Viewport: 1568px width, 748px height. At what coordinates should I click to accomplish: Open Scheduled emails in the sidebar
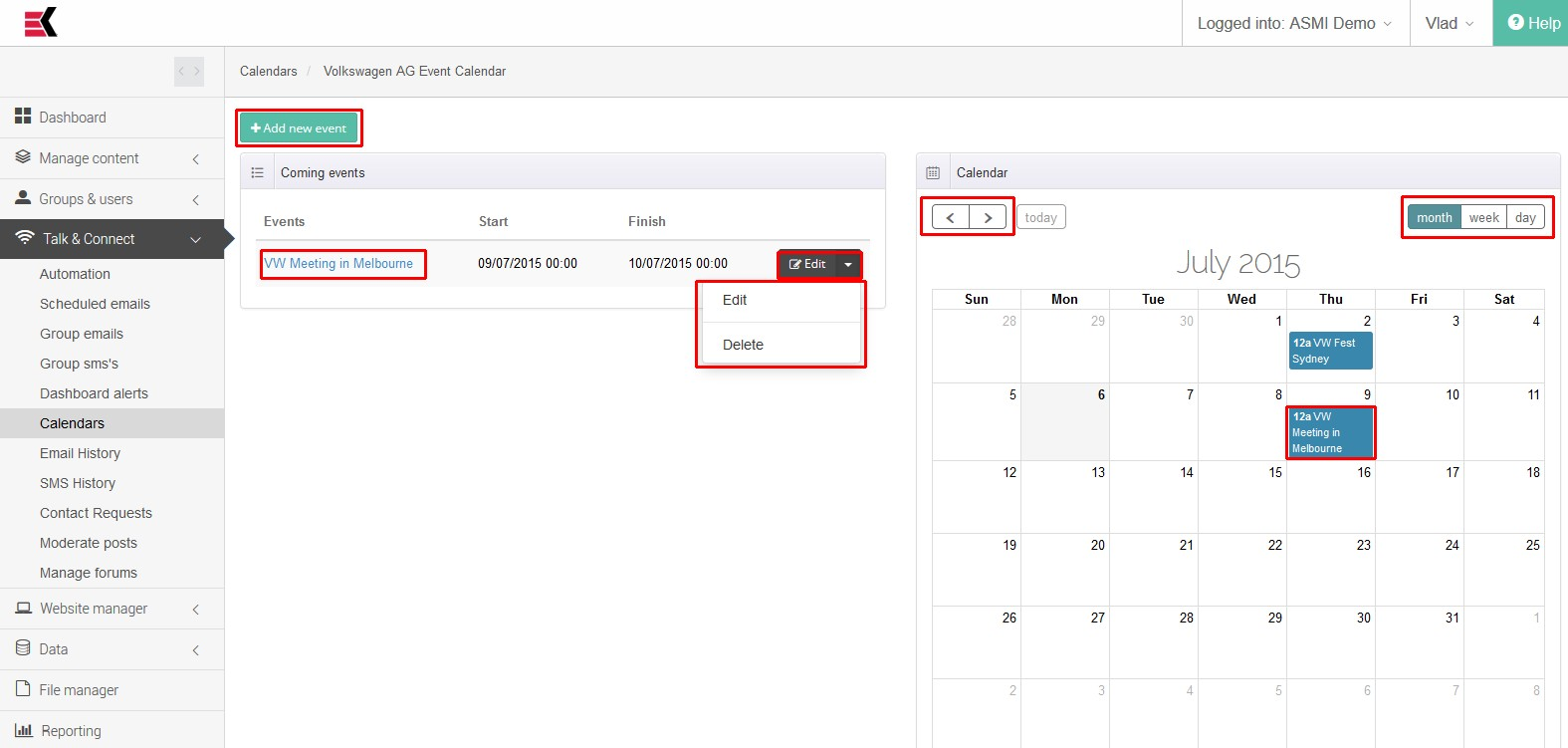tap(95, 304)
